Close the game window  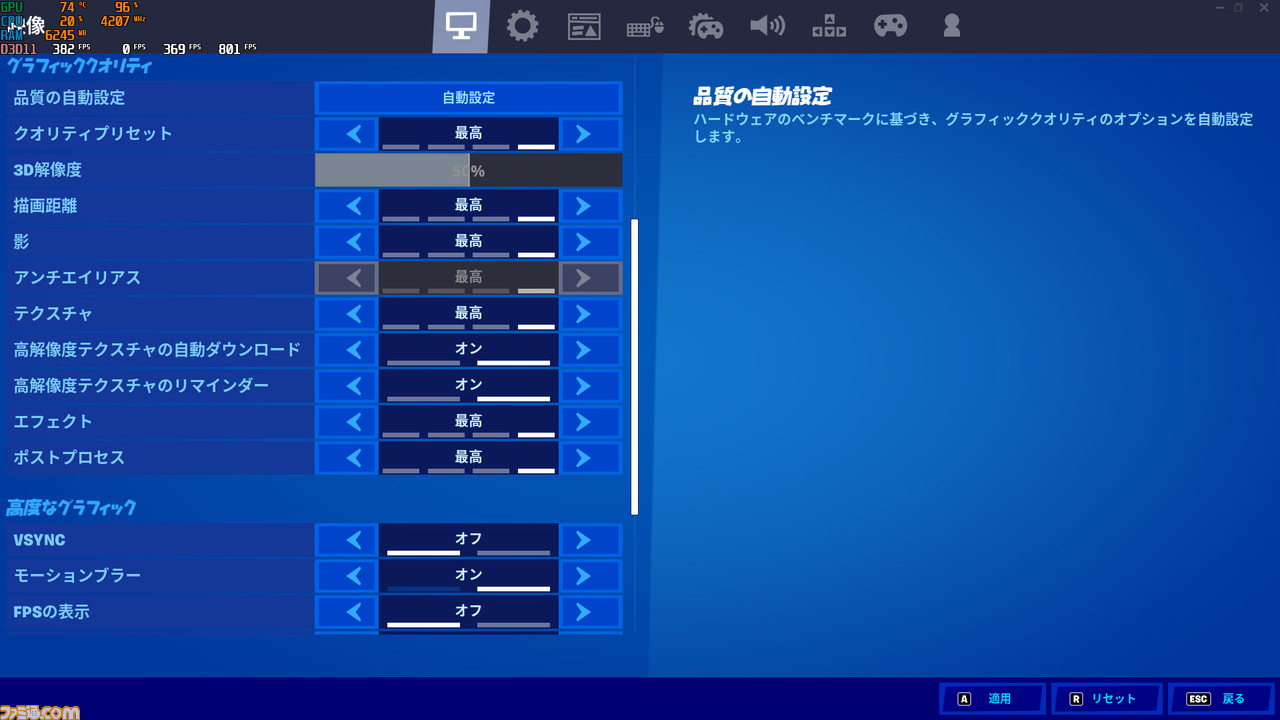point(1264,7)
